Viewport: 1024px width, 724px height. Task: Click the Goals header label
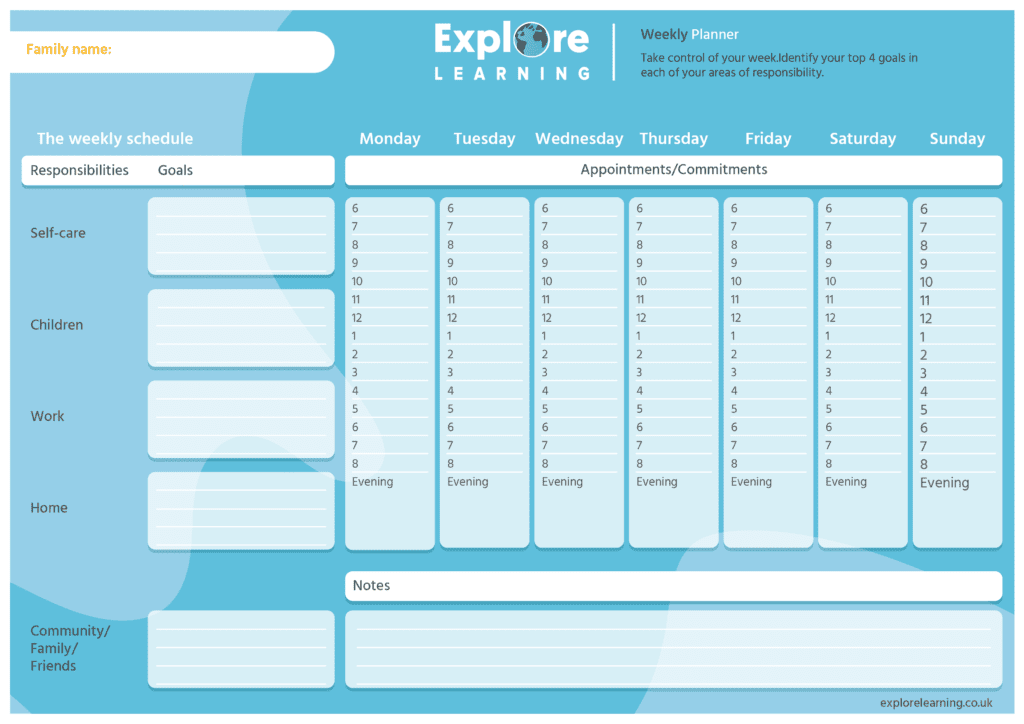[175, 170]
